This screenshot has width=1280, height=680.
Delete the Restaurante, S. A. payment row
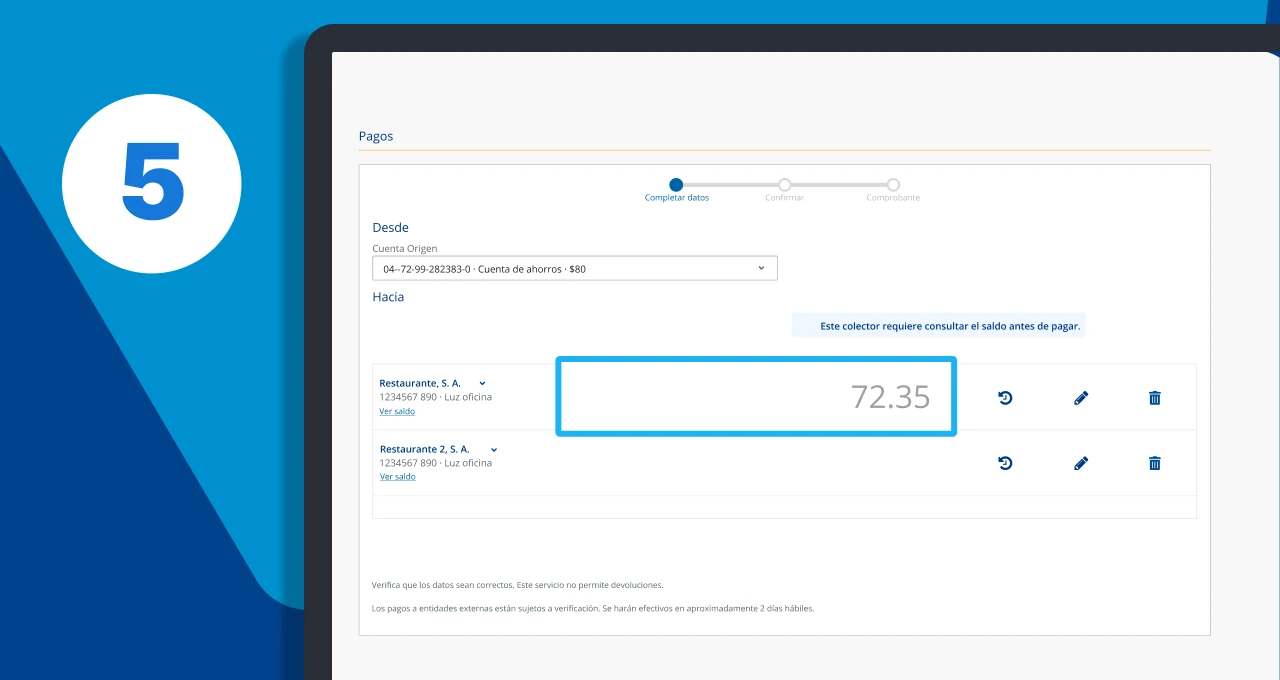click(x=1155, y=398)
